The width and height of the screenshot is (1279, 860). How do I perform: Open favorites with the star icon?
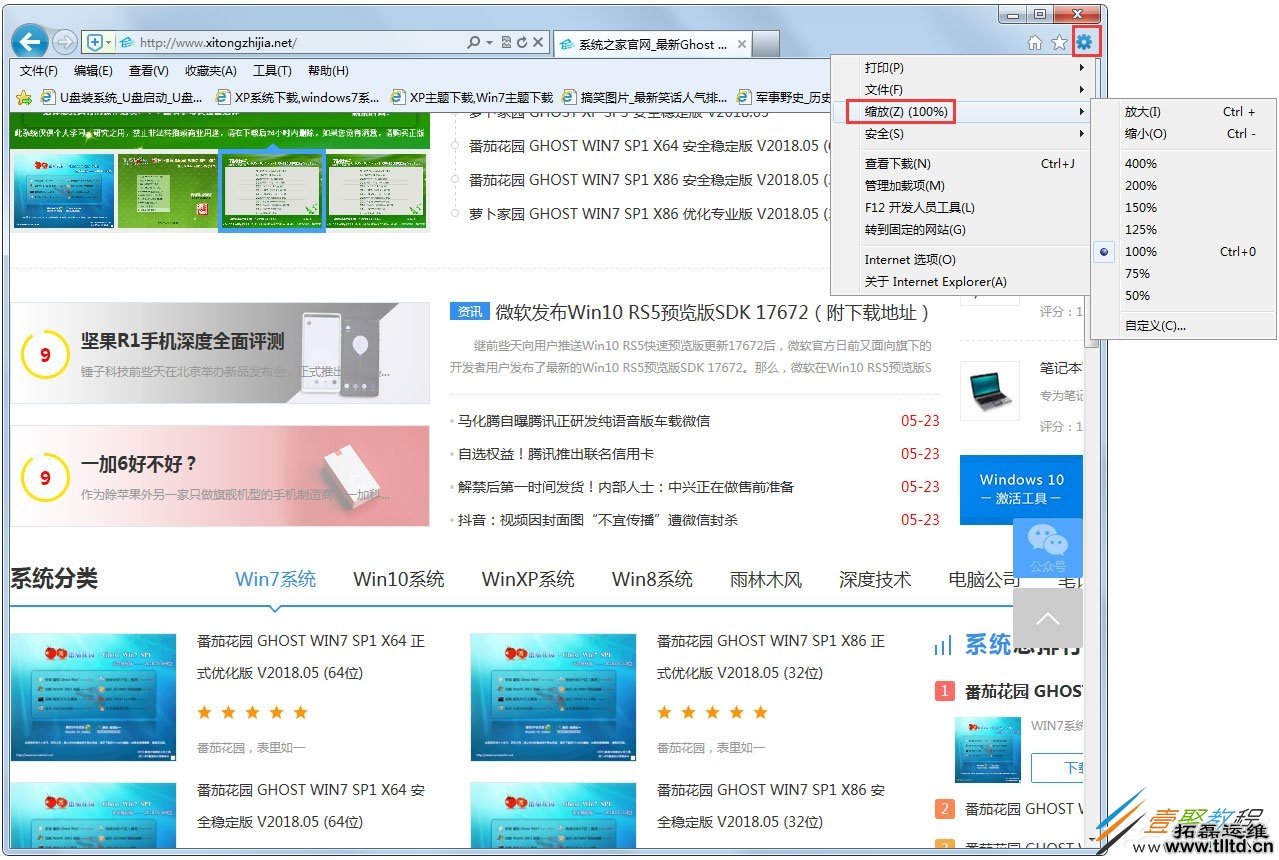point(1060,43)
